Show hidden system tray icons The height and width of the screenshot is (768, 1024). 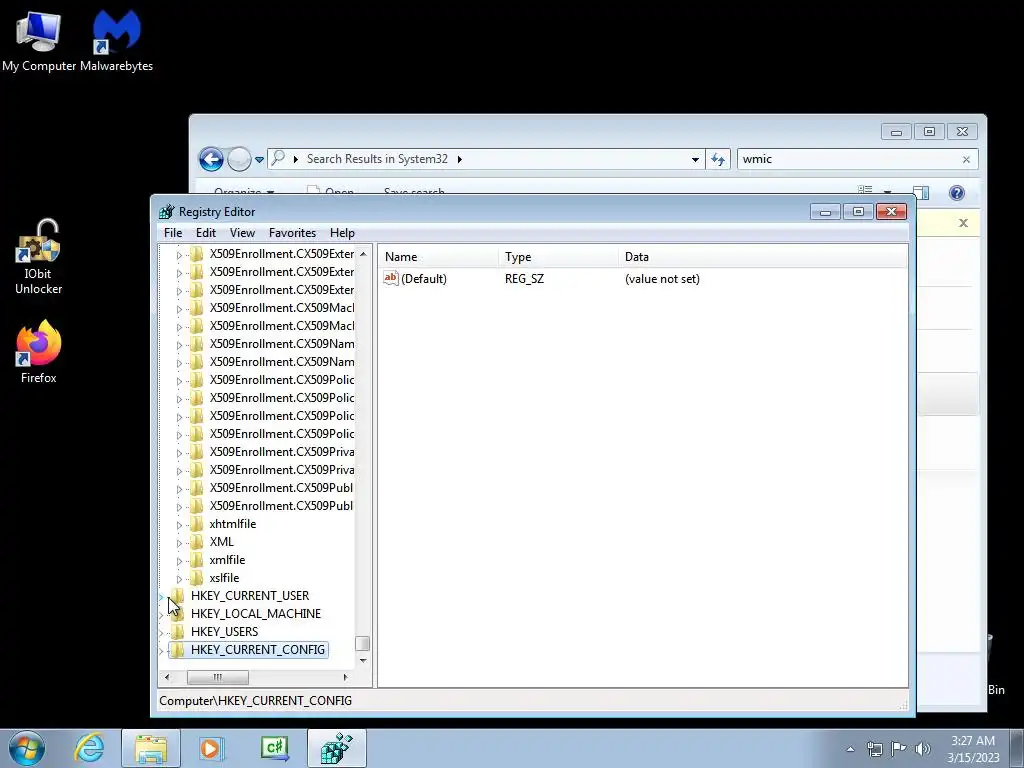850,749
